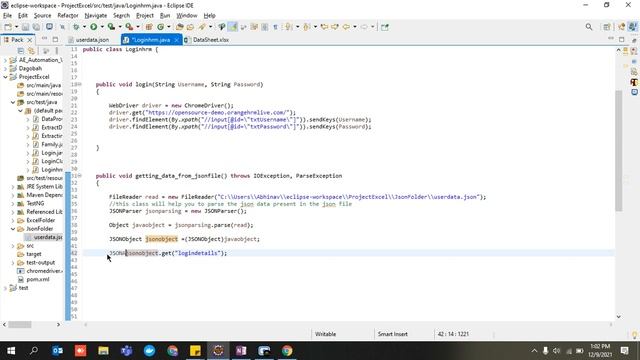Open the Run button dropdown arrow
The image size is (640, 360).
click(102, 27)
